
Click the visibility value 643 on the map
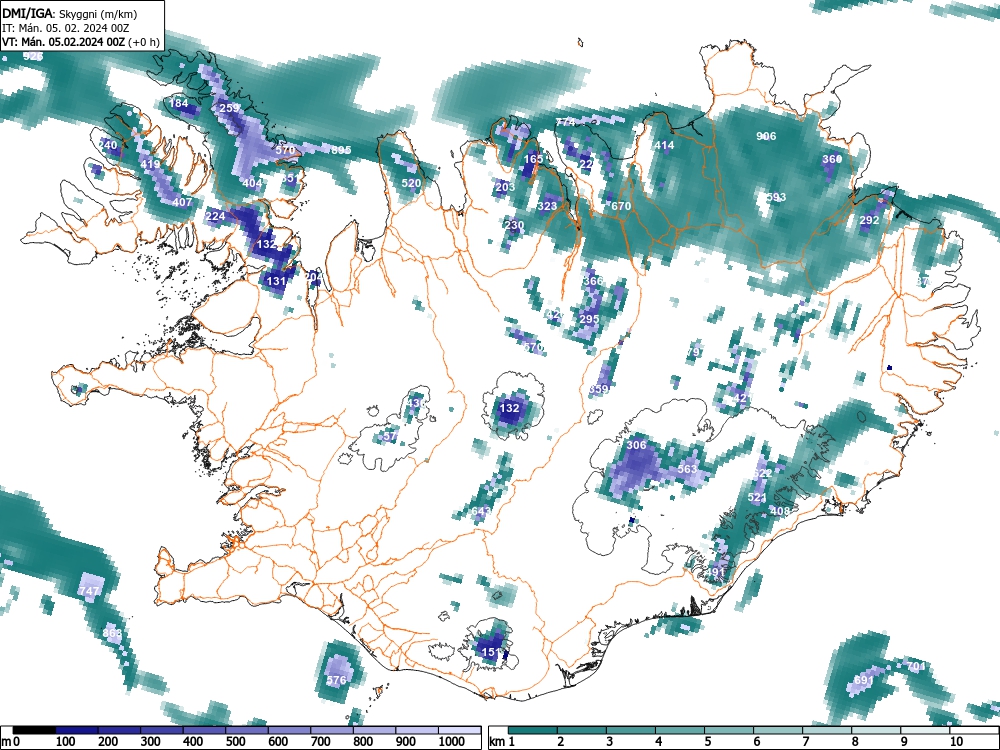[x=481, y=511]
